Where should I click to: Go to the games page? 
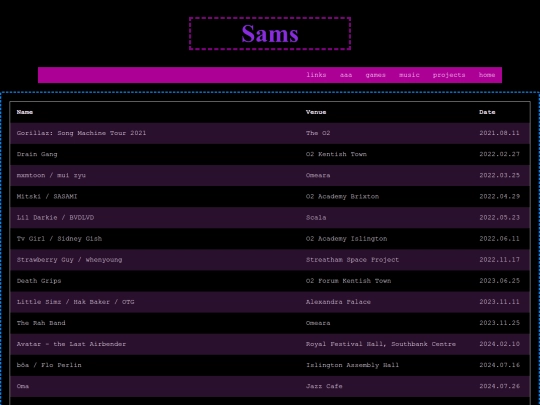375,75
